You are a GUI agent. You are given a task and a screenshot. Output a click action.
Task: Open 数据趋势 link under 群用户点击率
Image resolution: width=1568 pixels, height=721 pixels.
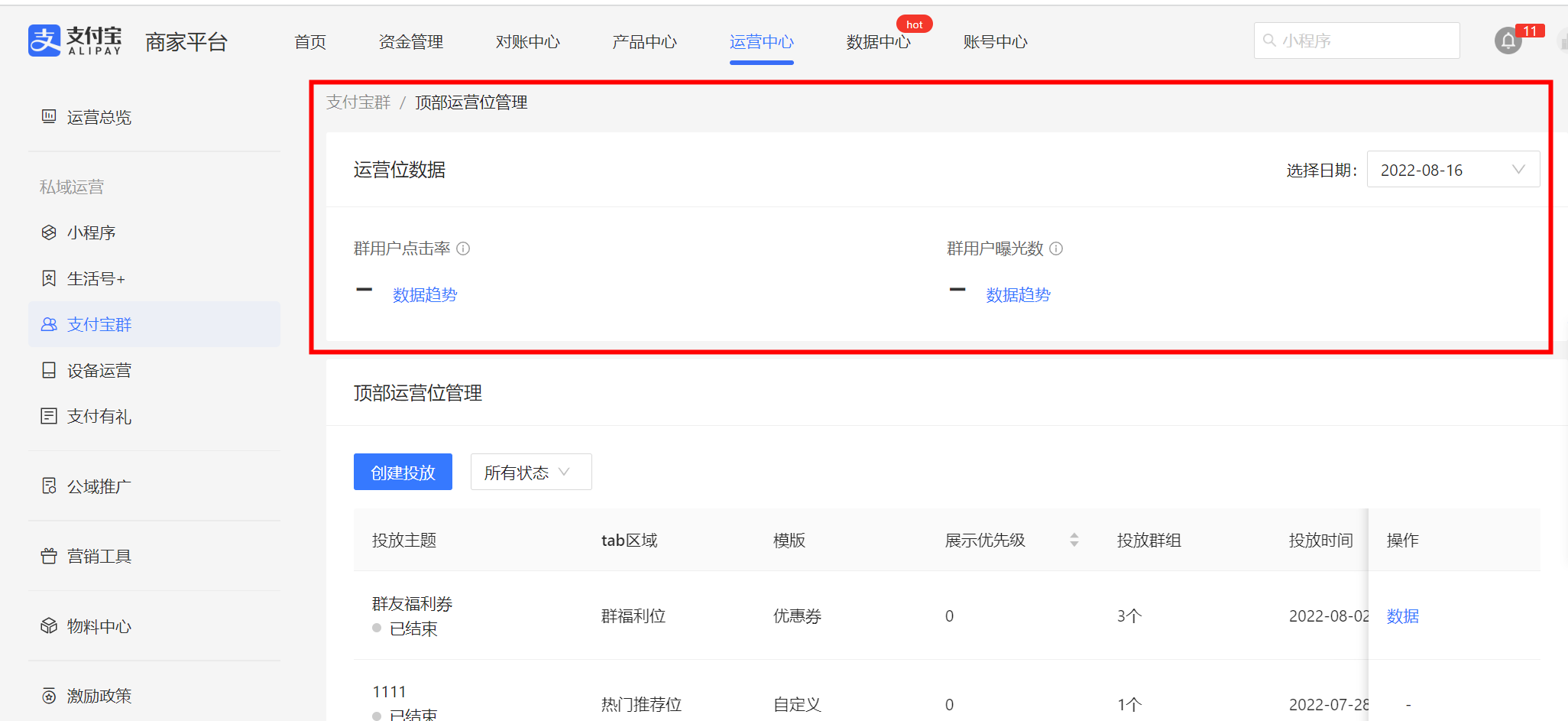tap(425, 295)
